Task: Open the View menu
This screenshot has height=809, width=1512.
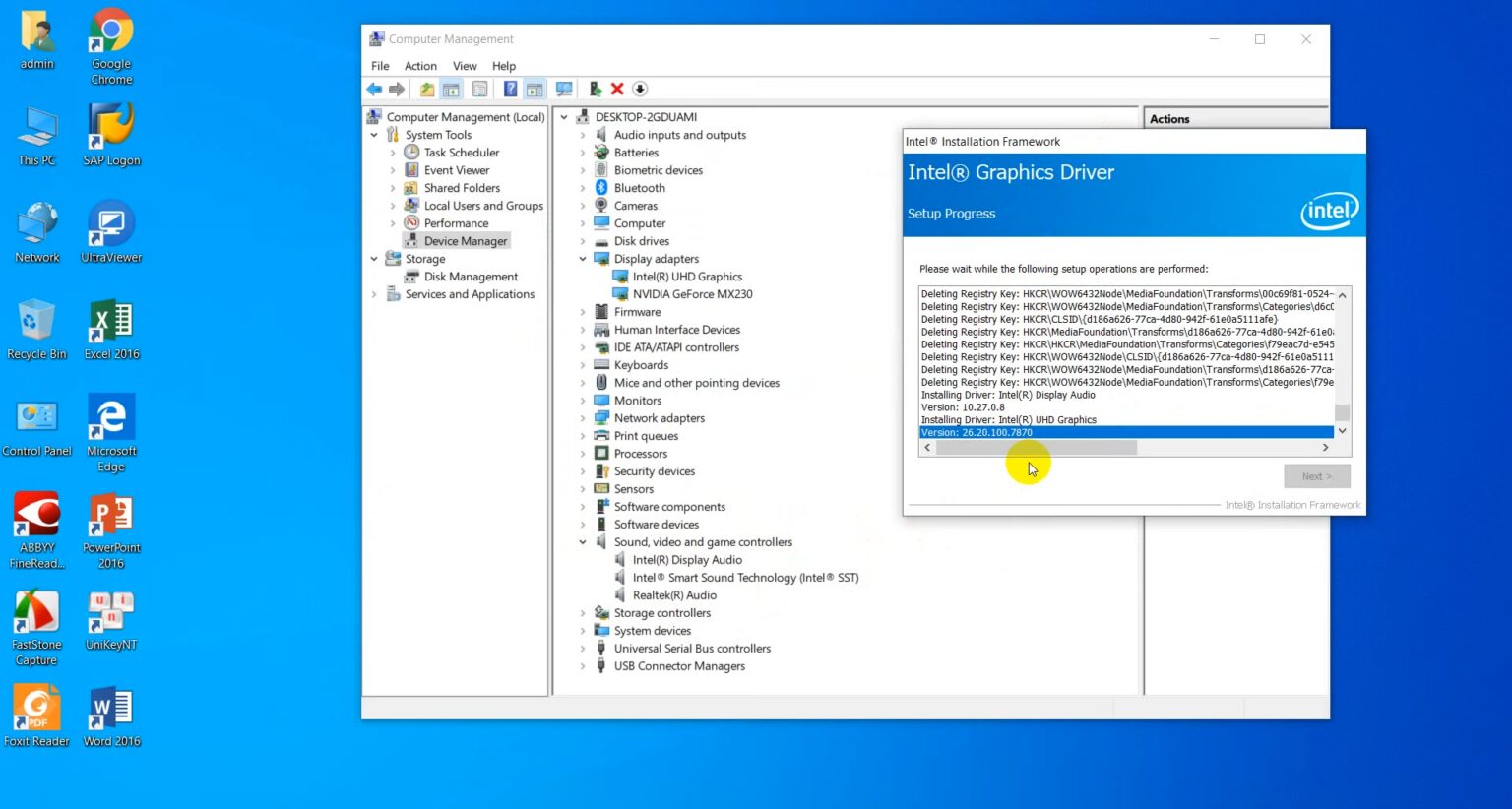Action: (465, 66)
